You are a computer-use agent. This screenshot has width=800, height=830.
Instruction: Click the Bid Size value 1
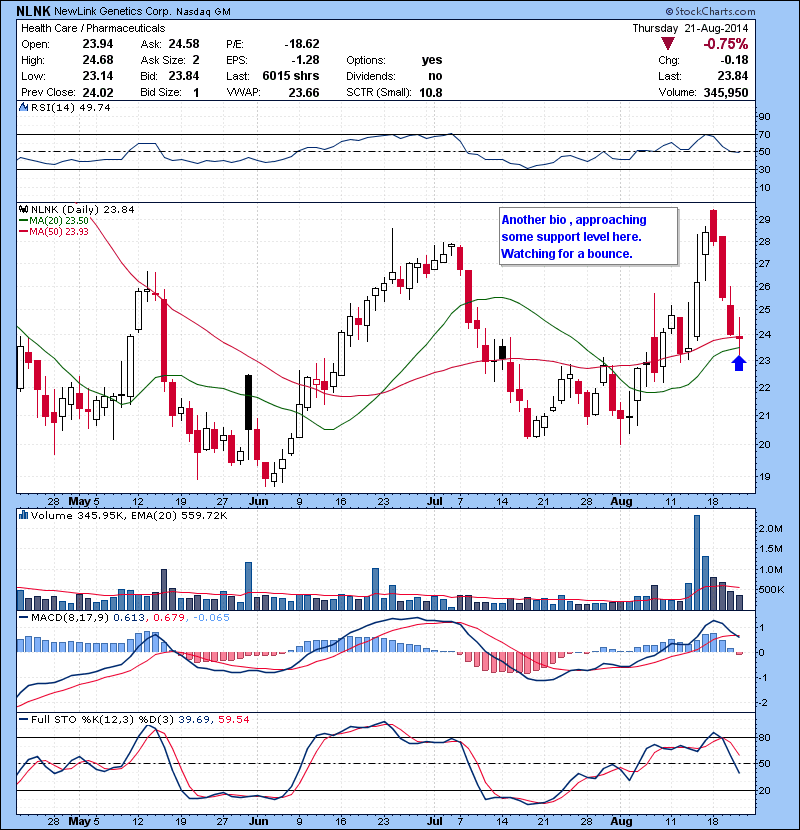tap(196, 93)
